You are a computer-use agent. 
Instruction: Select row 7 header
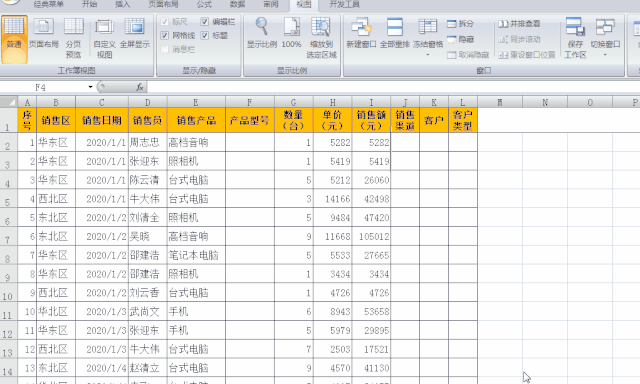pyautogui.click(x=9, y=237)
